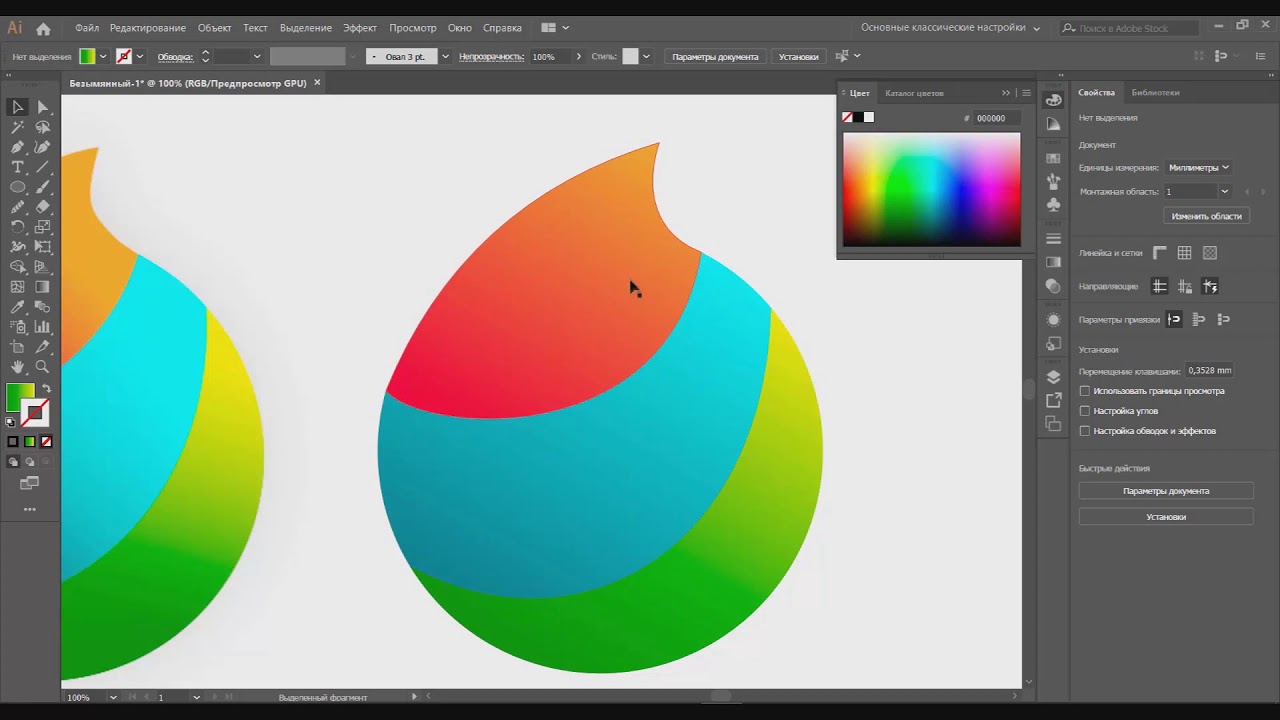Select the Pen tool in the toolbar
The image size is (1280, 720).
point(17,148)
